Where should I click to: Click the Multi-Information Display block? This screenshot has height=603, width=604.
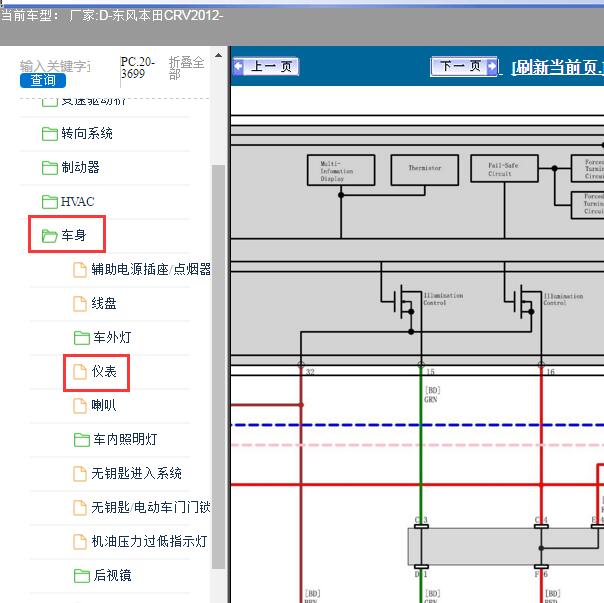[x=341, y=170]
